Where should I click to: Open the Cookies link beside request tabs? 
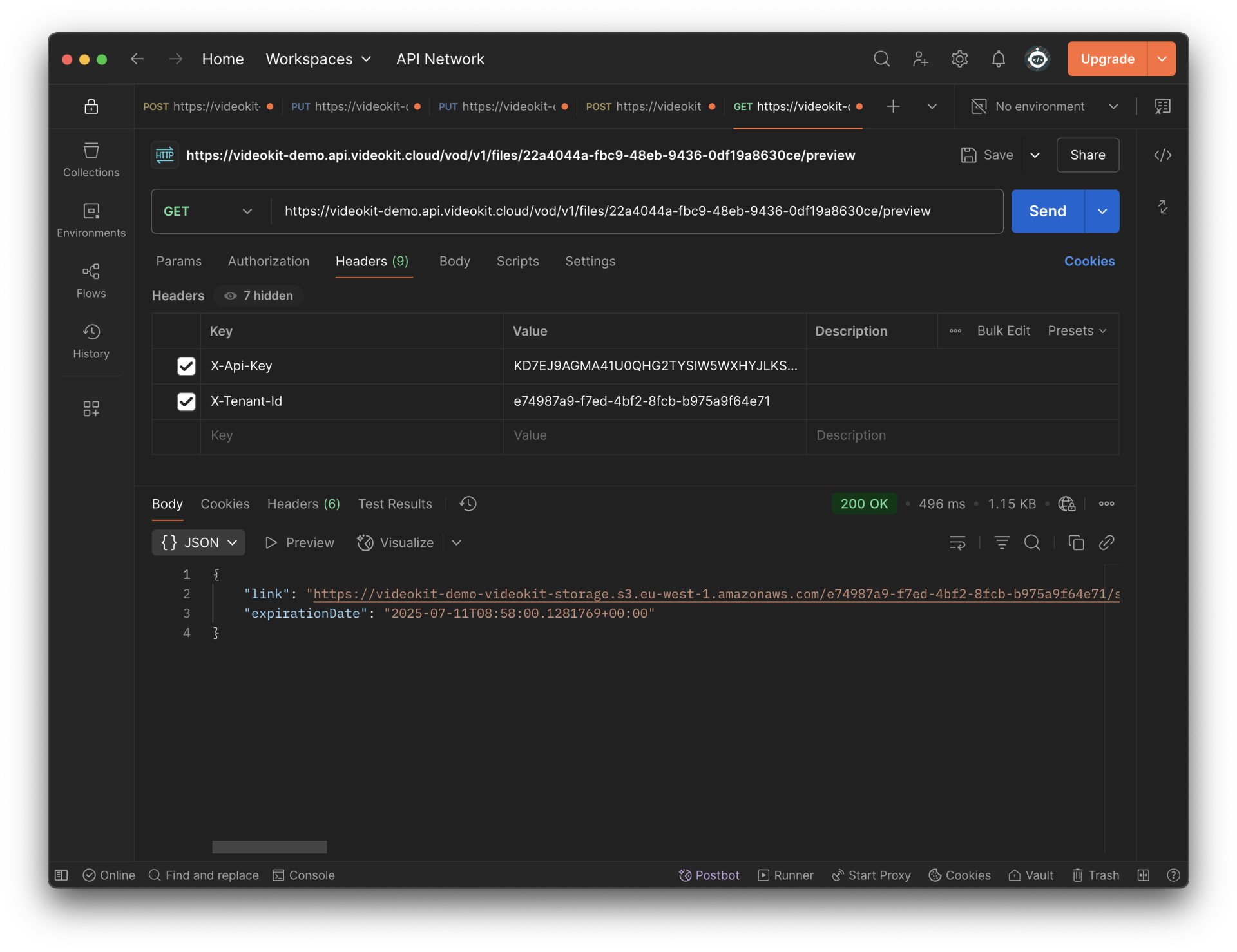(x=1089, y=261)
